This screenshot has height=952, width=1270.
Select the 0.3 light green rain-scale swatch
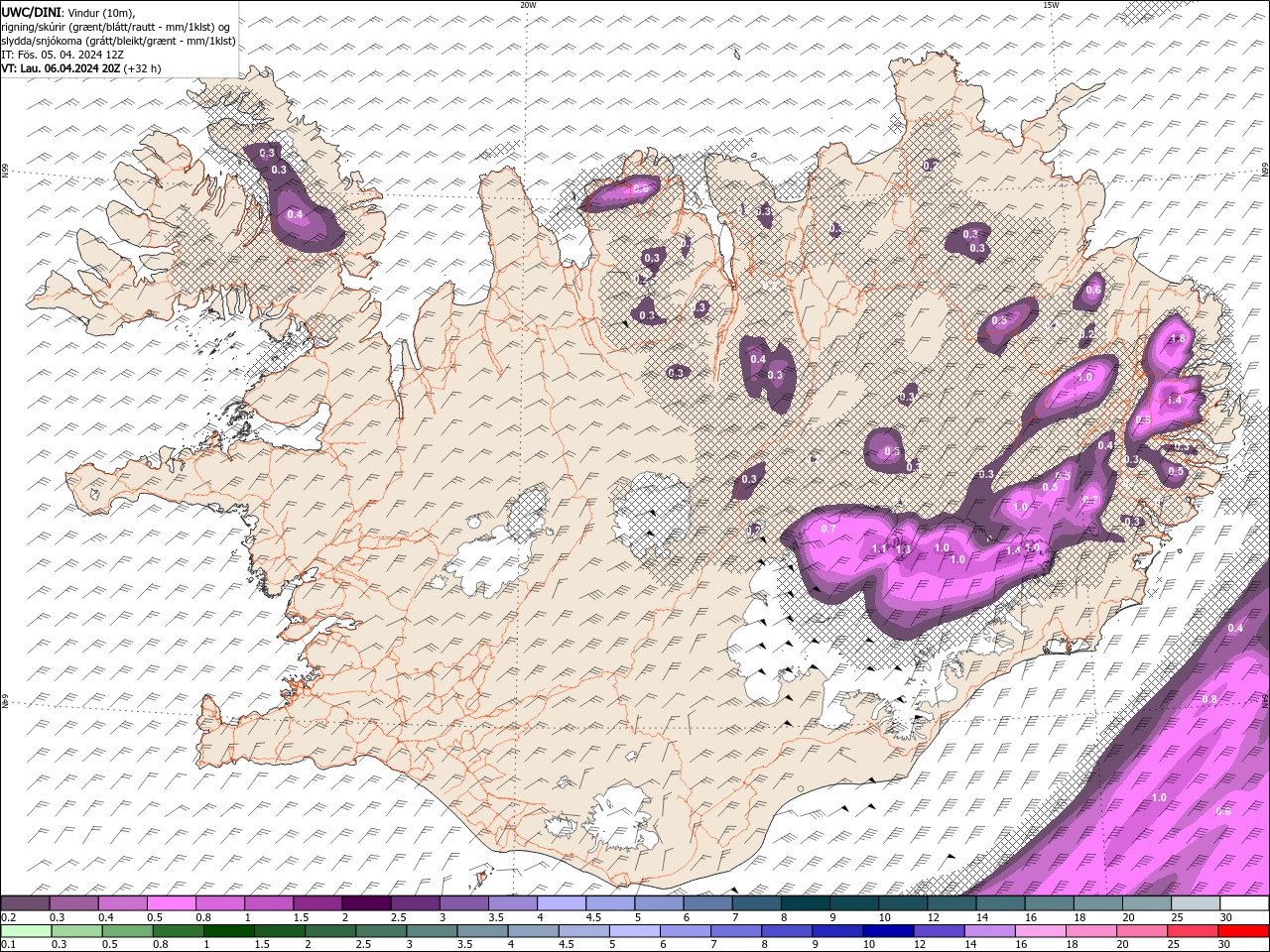pyautogui.click(x=76, y=930)
